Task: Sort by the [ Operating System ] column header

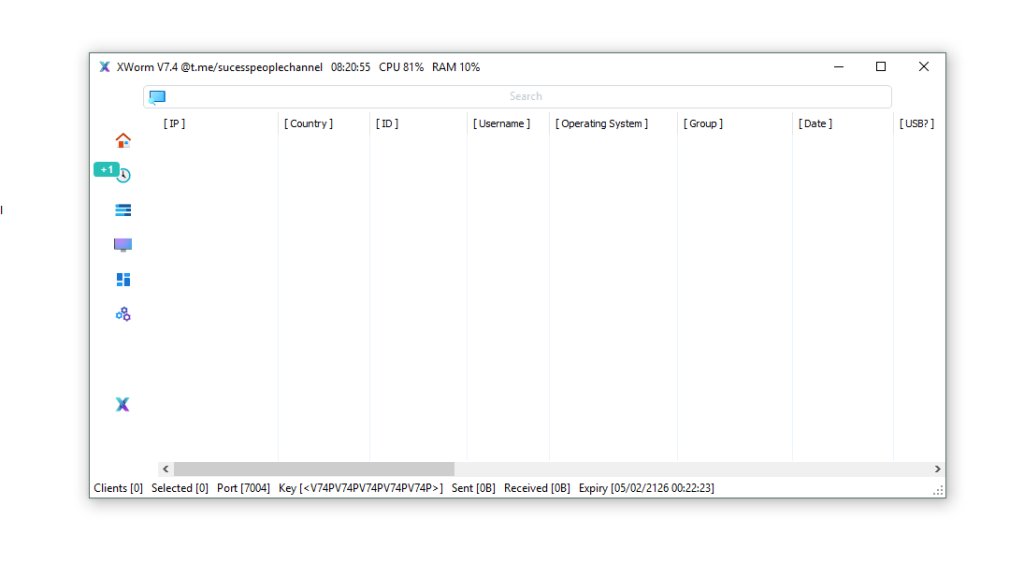Action: (x=601, y=123)
